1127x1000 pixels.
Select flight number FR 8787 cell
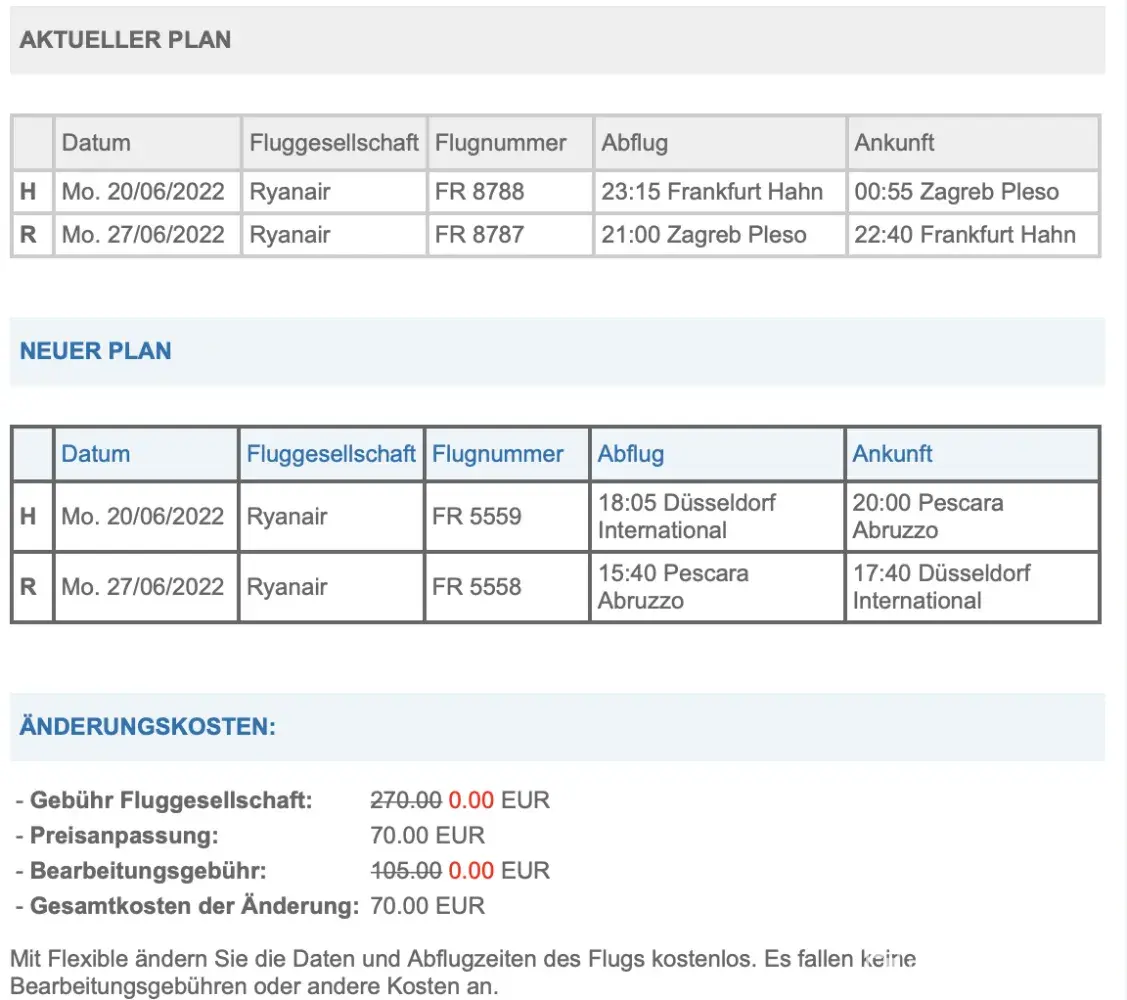(479, 235)
